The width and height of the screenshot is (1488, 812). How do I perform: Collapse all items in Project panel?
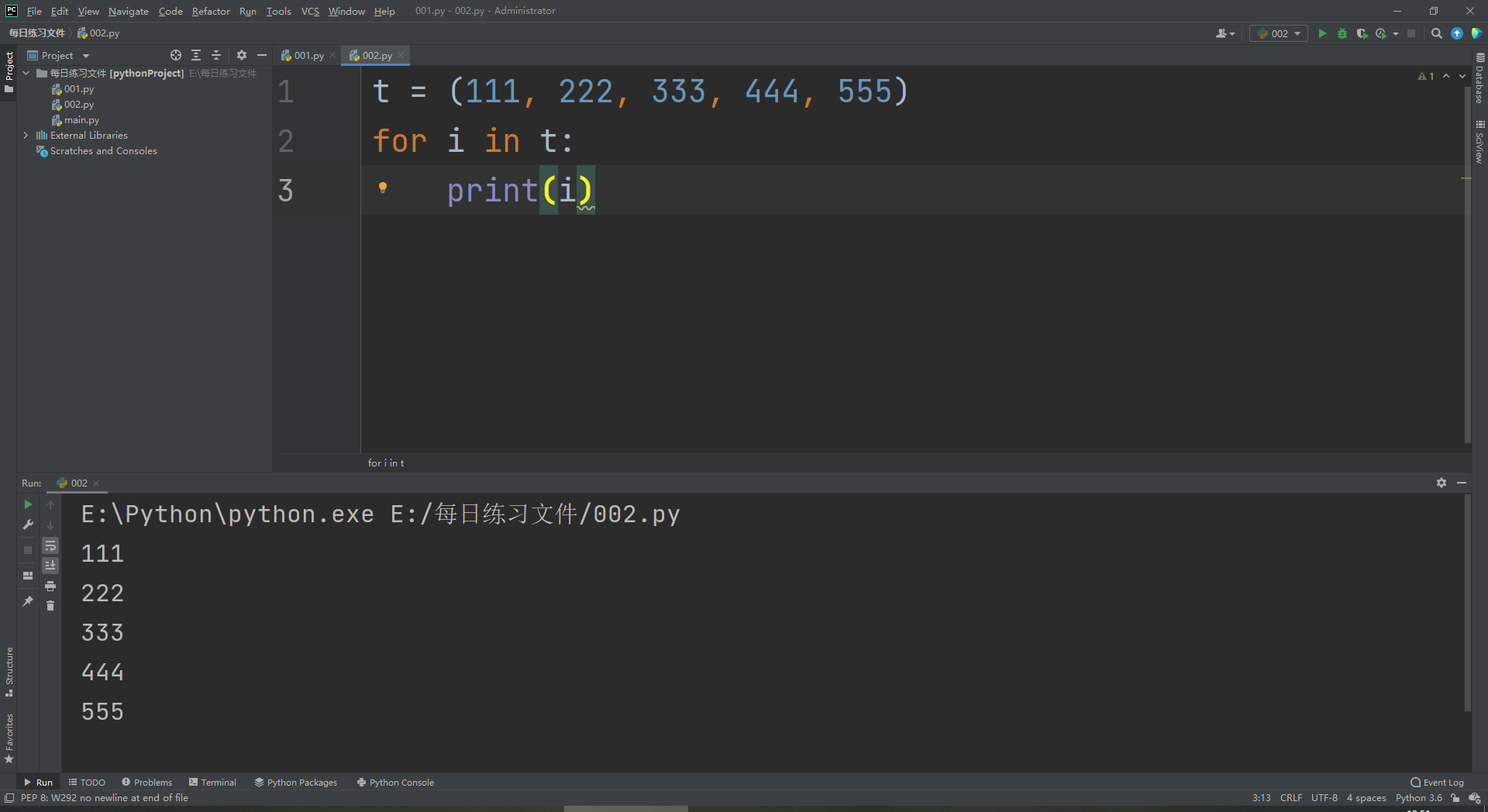pos(216,55)
